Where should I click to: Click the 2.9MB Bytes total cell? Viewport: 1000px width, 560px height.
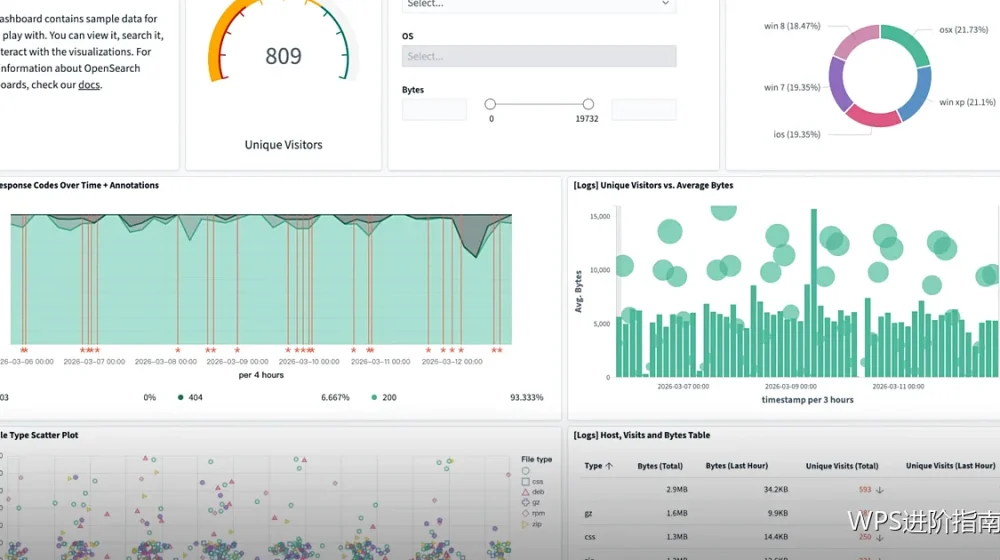click(677, 490)
